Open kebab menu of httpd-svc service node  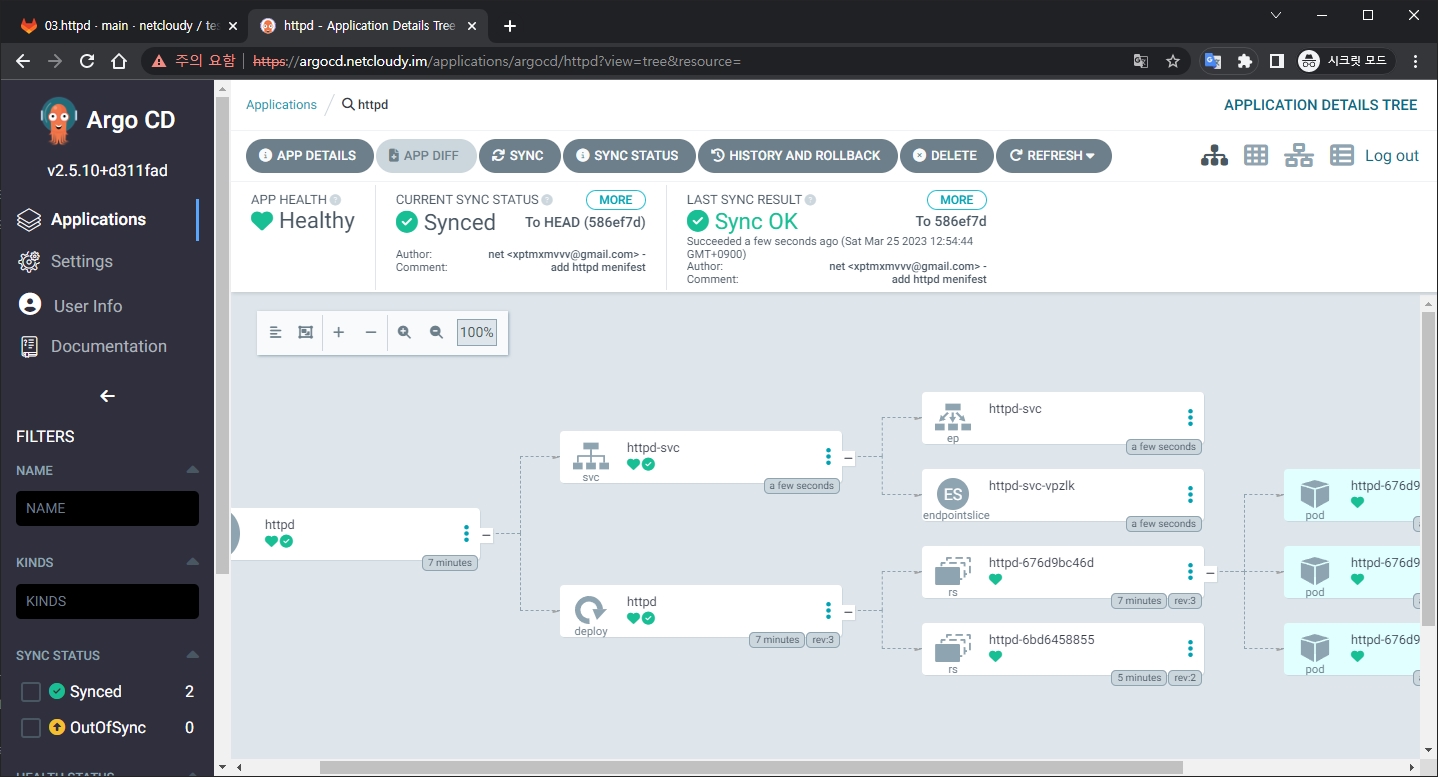[828, 457]
